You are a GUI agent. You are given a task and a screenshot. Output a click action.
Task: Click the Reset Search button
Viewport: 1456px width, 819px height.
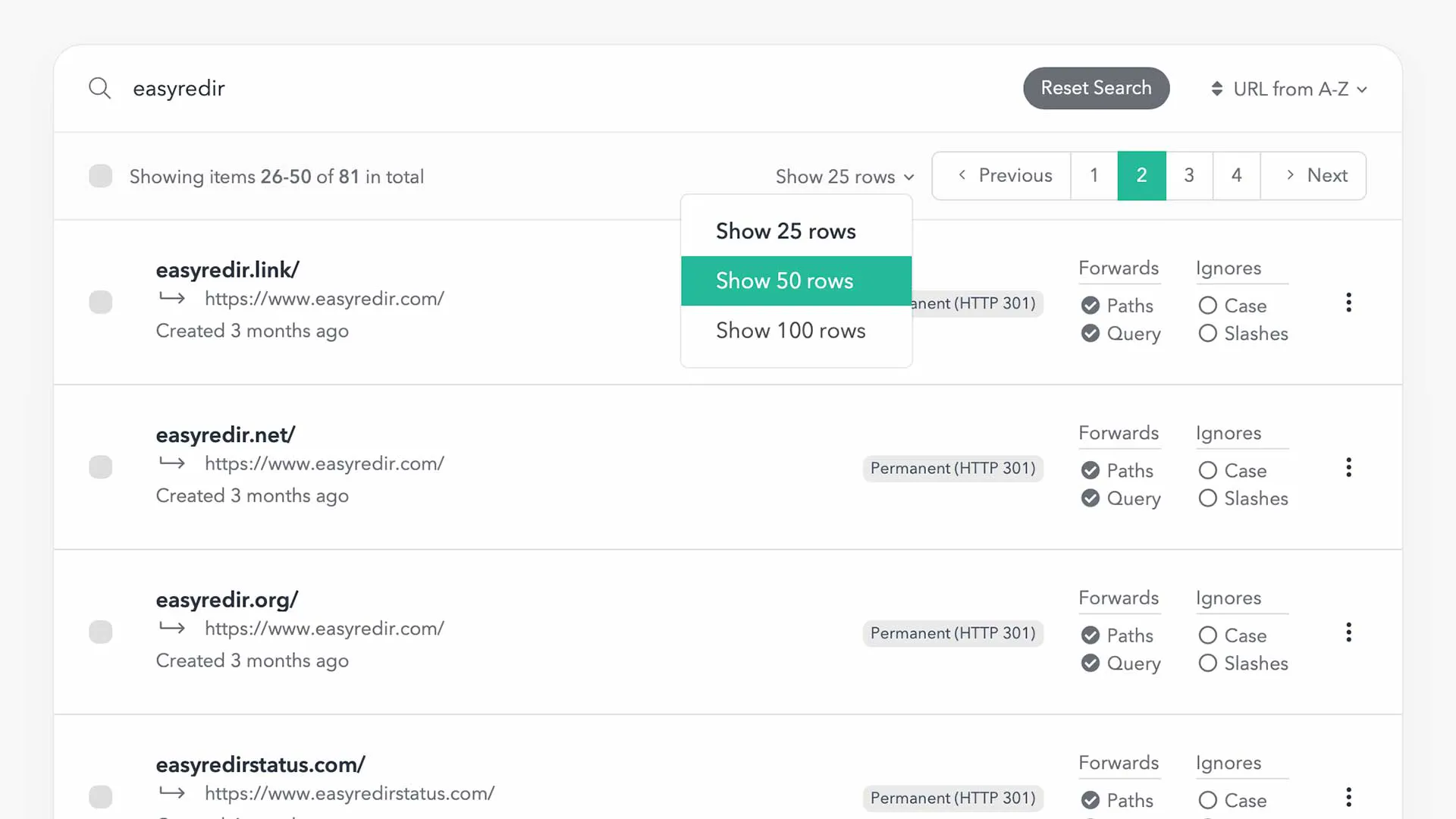click(1096, 88)
